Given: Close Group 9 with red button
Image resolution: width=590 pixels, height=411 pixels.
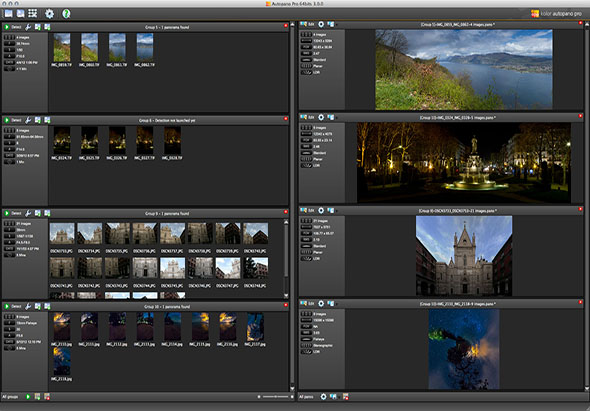Looking at the screenshot, I should pyautogui.click(x=286, y=212).
